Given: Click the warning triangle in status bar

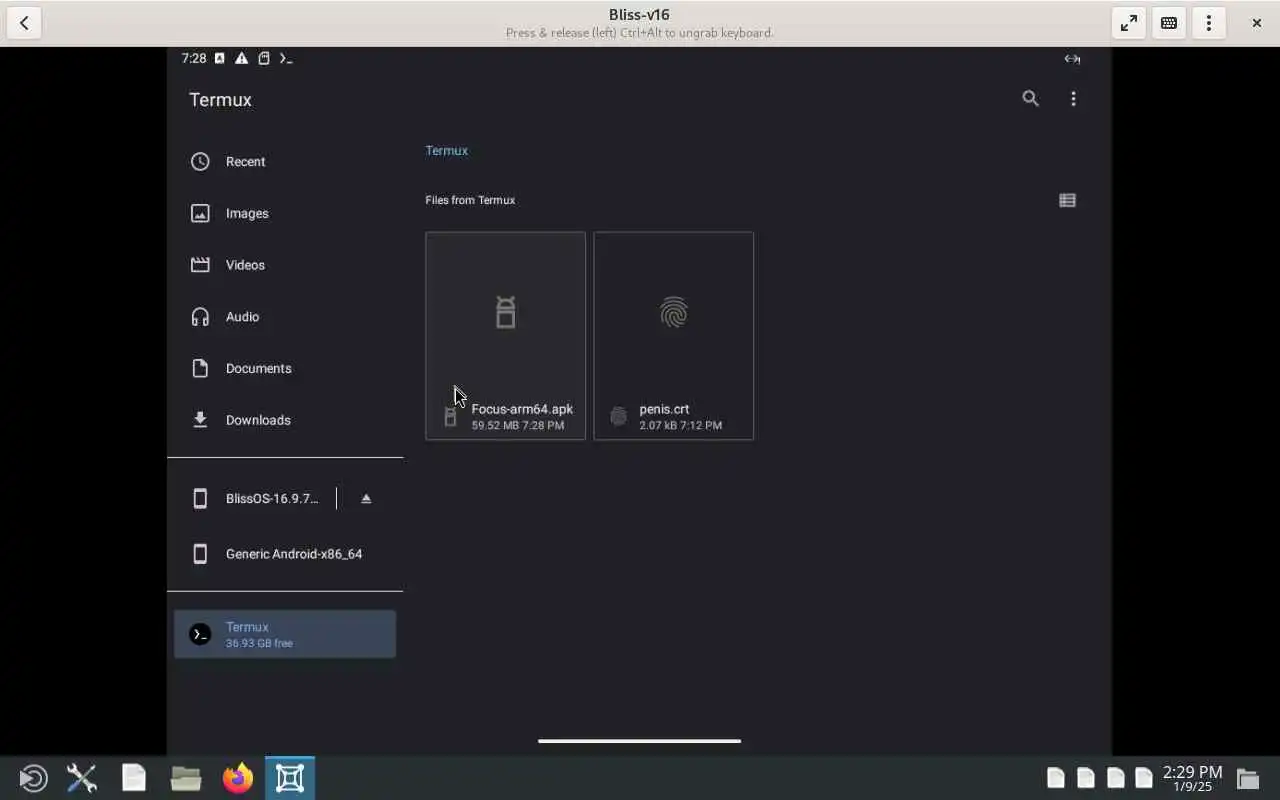Looking at the screenshot, I should pos(241,59).
